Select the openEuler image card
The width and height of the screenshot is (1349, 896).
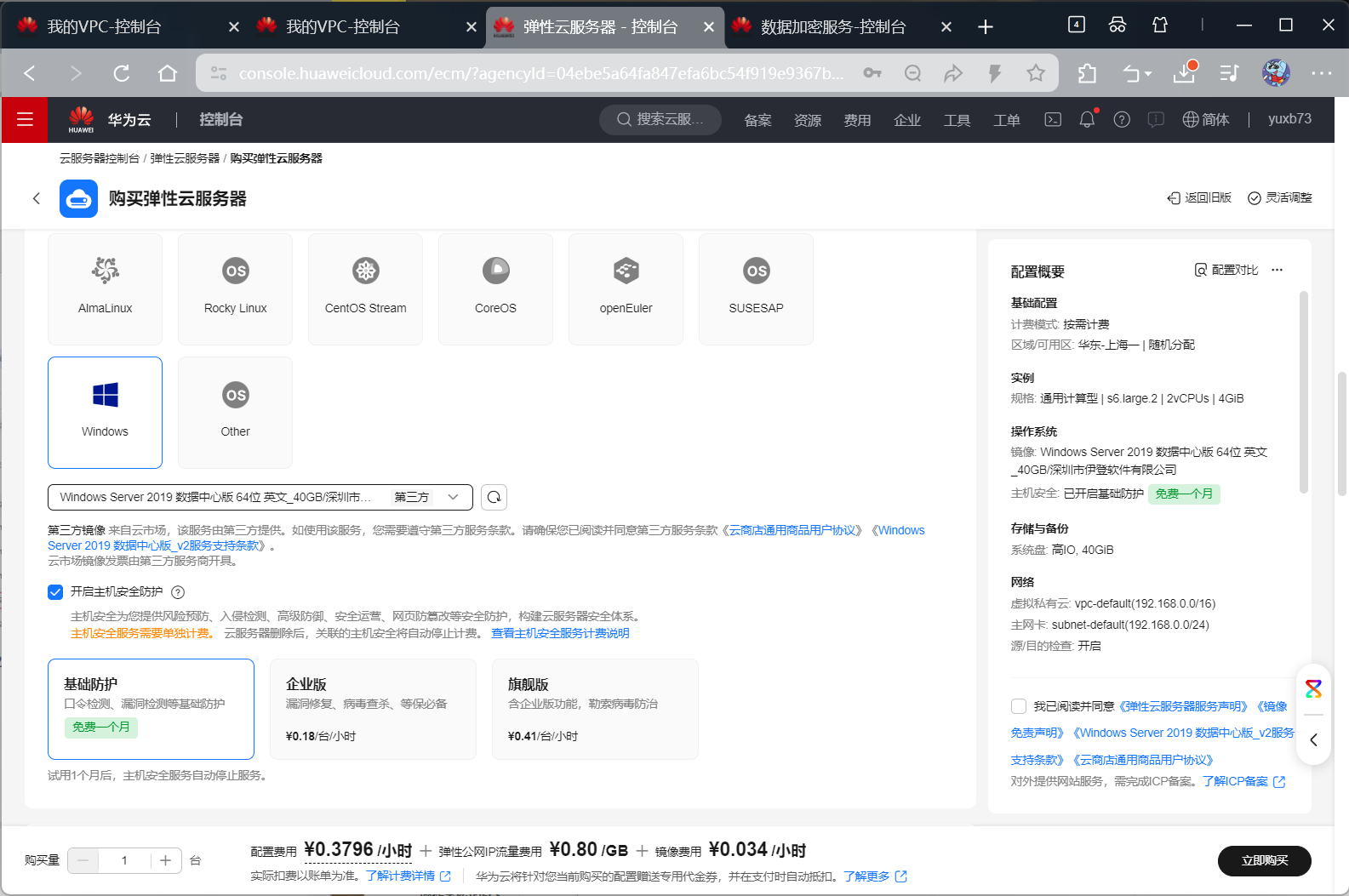click(626, 289)
